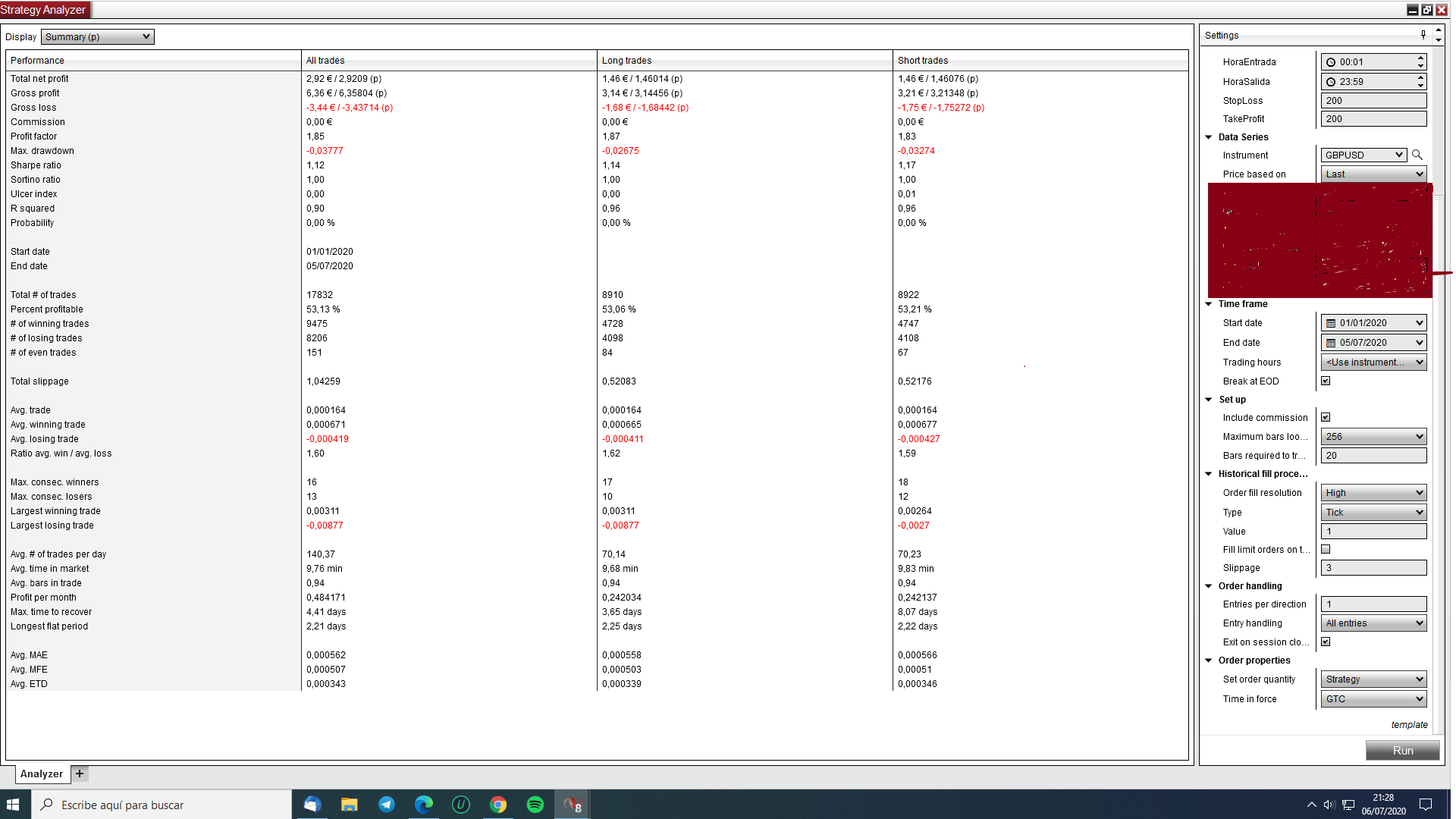This screenshot has width=1456, height=819.
Task: Open the Display Summary dropdown
Action: click(97, 36)
